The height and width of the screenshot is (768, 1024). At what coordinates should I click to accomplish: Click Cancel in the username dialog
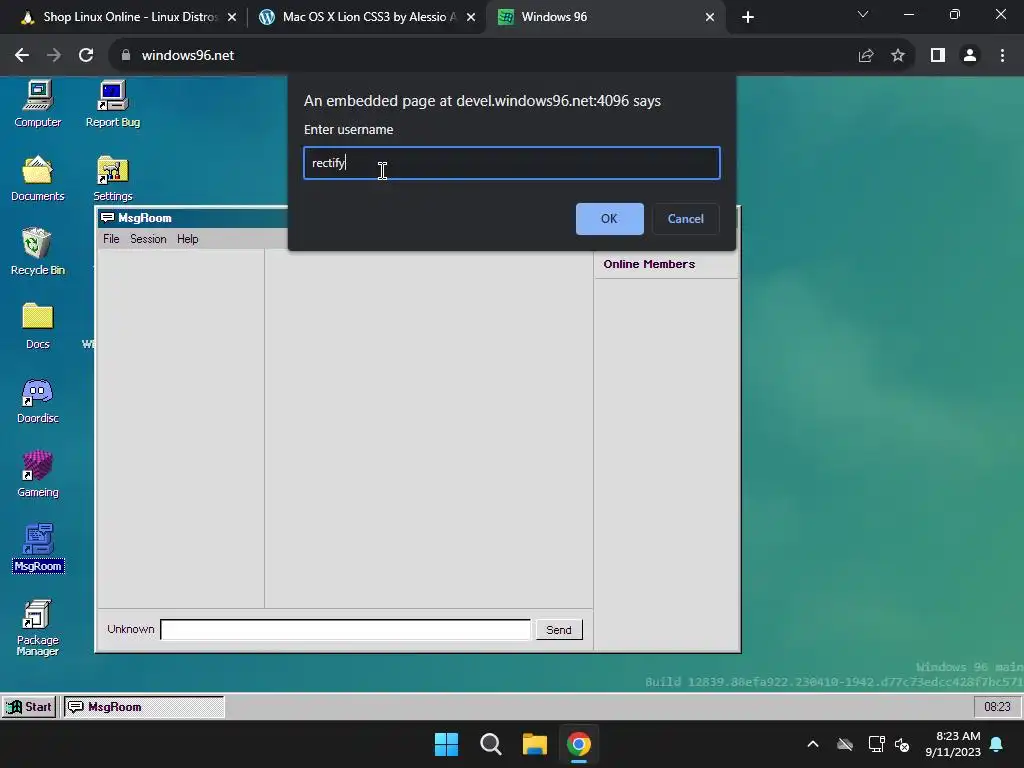point(685,219)
